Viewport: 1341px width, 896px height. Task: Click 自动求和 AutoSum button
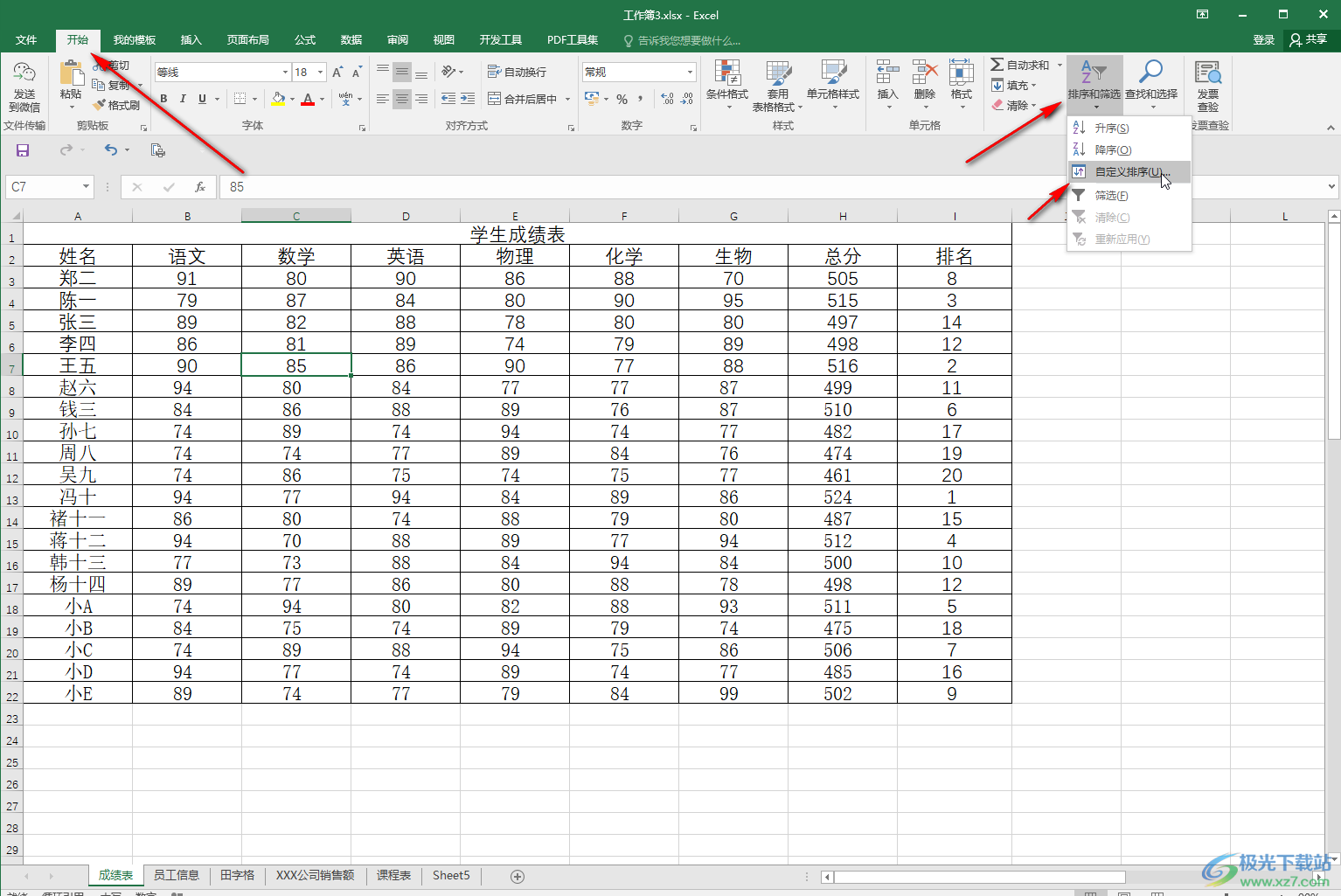[1020, 65]
